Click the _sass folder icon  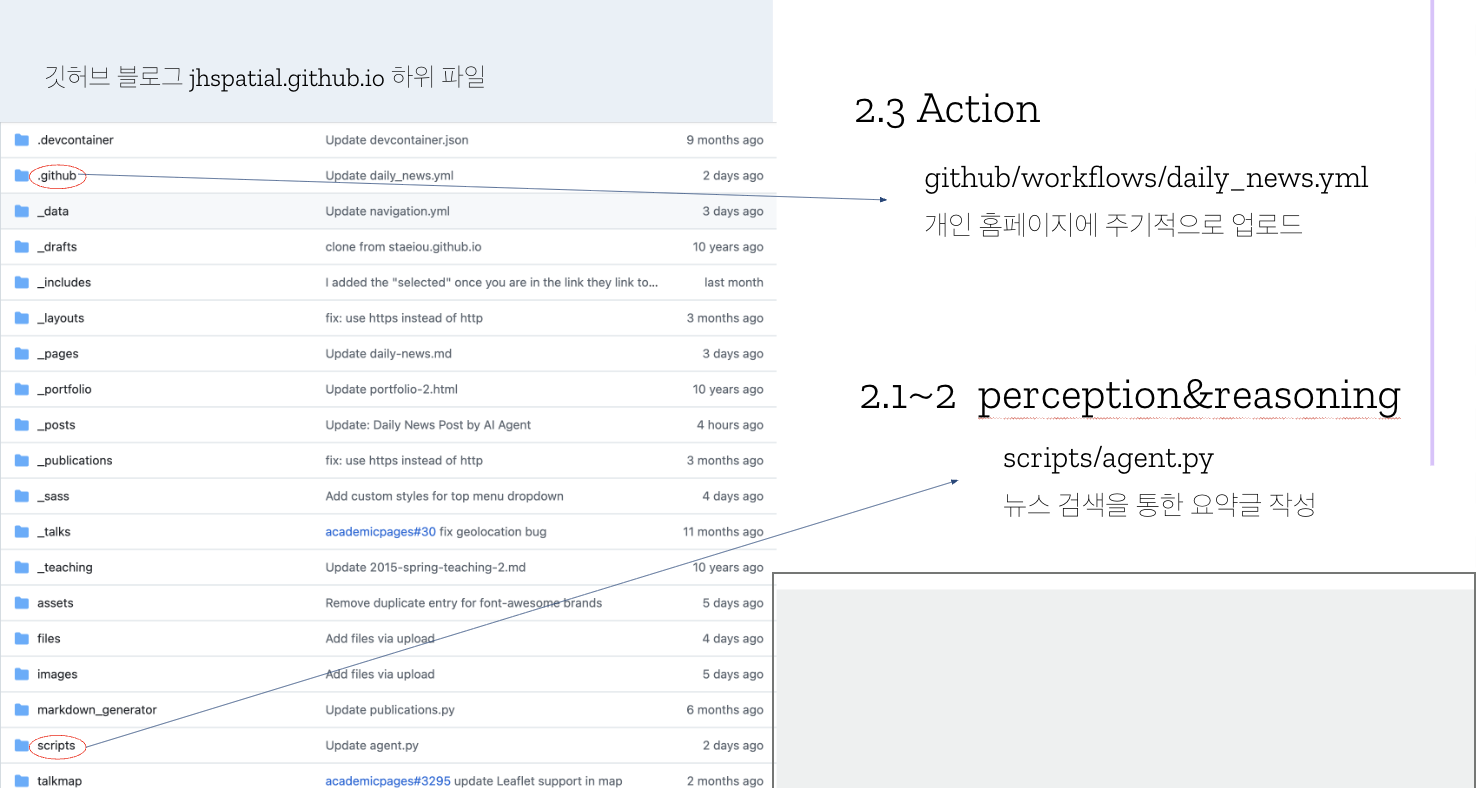coord(21,496)
